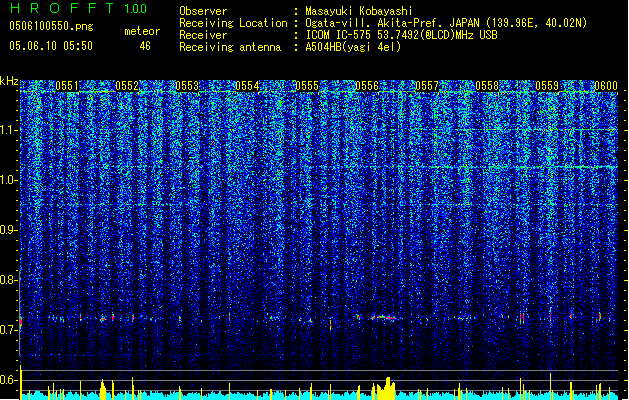Click the long meteor echo near 0556

(383, 318)
